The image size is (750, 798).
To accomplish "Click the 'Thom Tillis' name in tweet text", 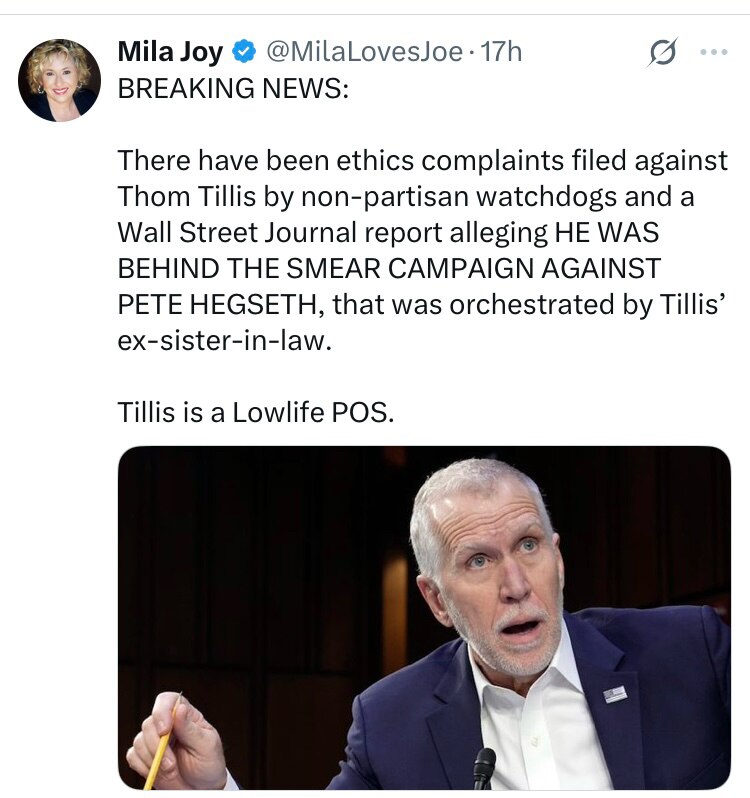I will tap(177, 196).
